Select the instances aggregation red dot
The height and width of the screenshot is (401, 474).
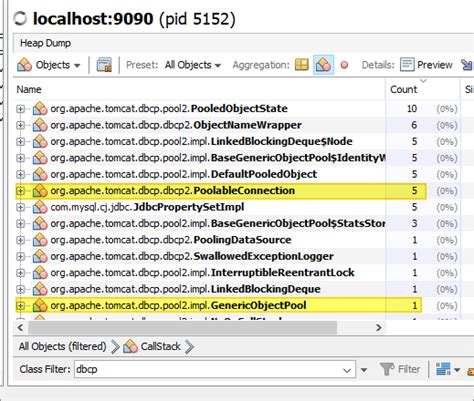tap(344, 65)
